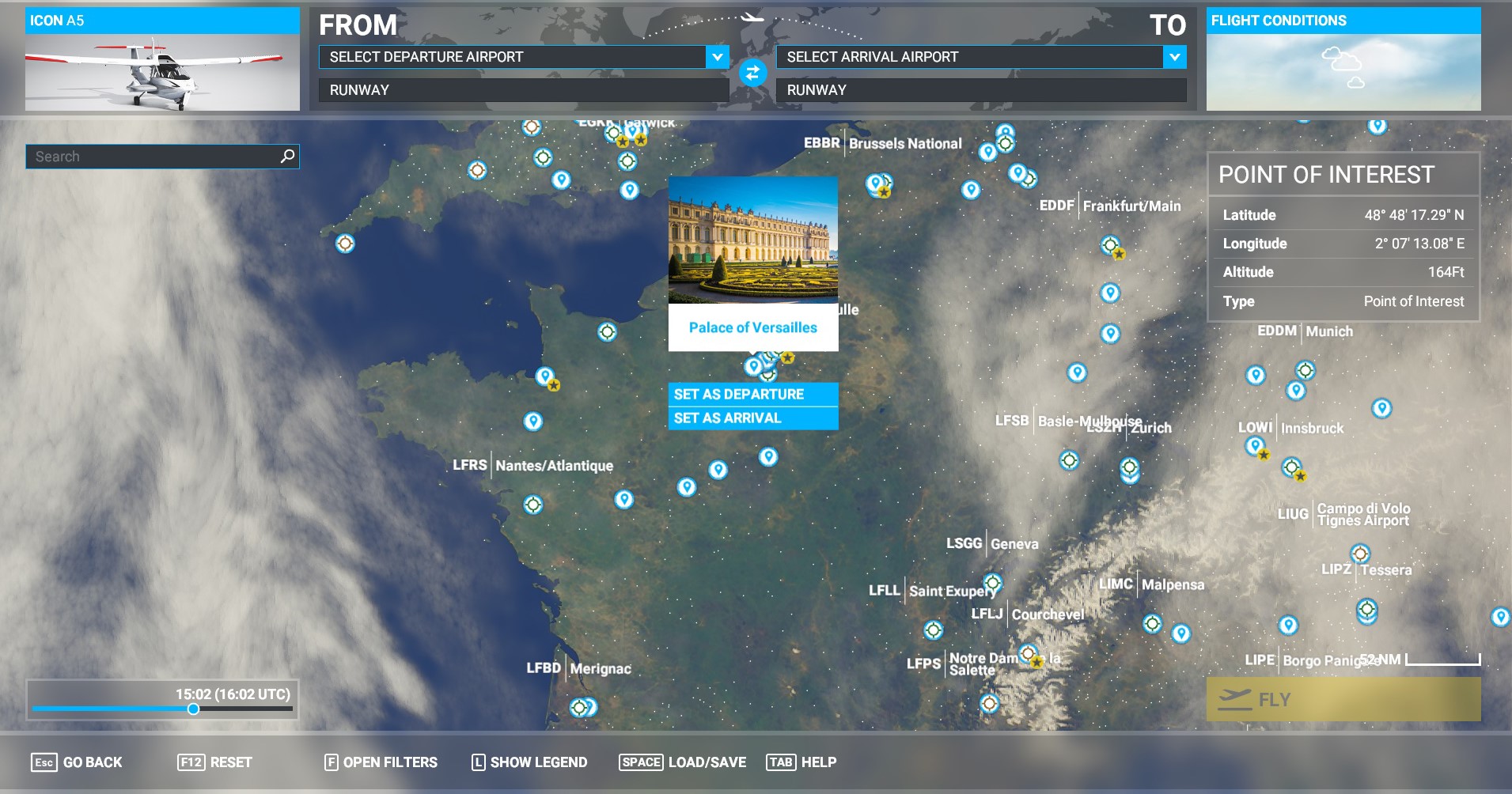Select LOWI Innsbruck airport label
The width and height of the screenshot is (1512, 794).
[1291, 428]
